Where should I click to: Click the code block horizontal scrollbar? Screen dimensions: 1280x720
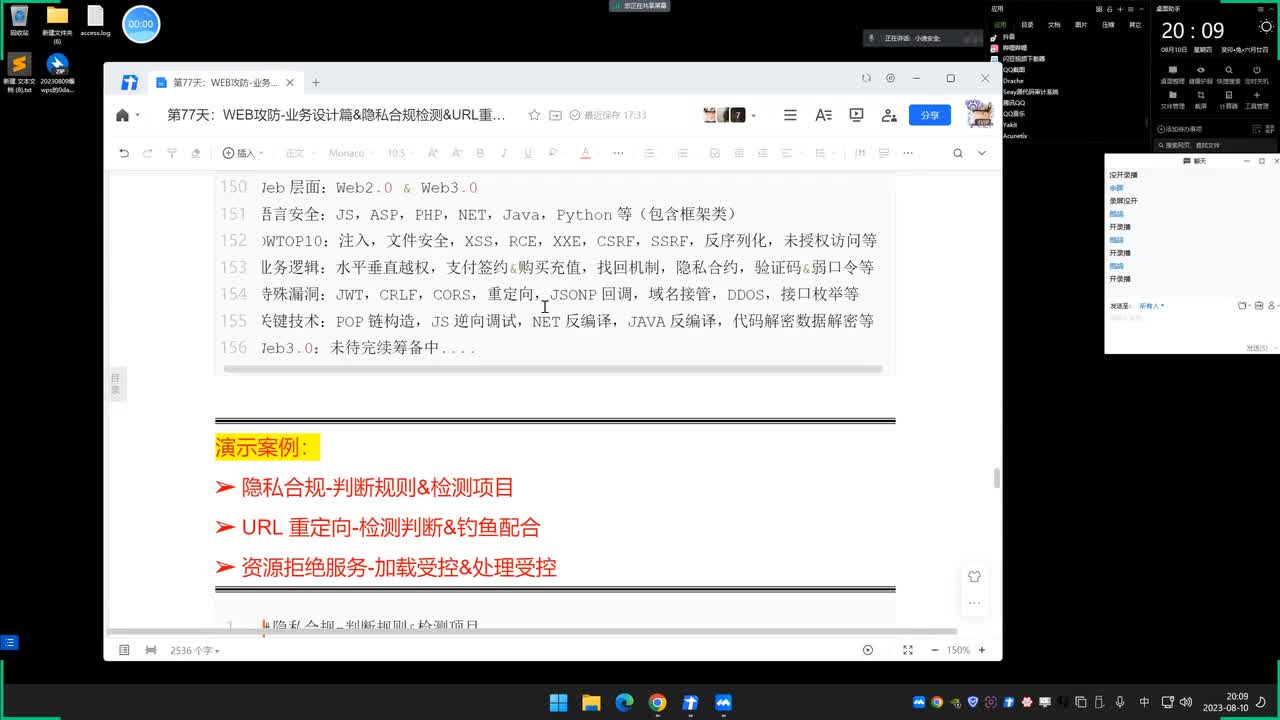553,369
